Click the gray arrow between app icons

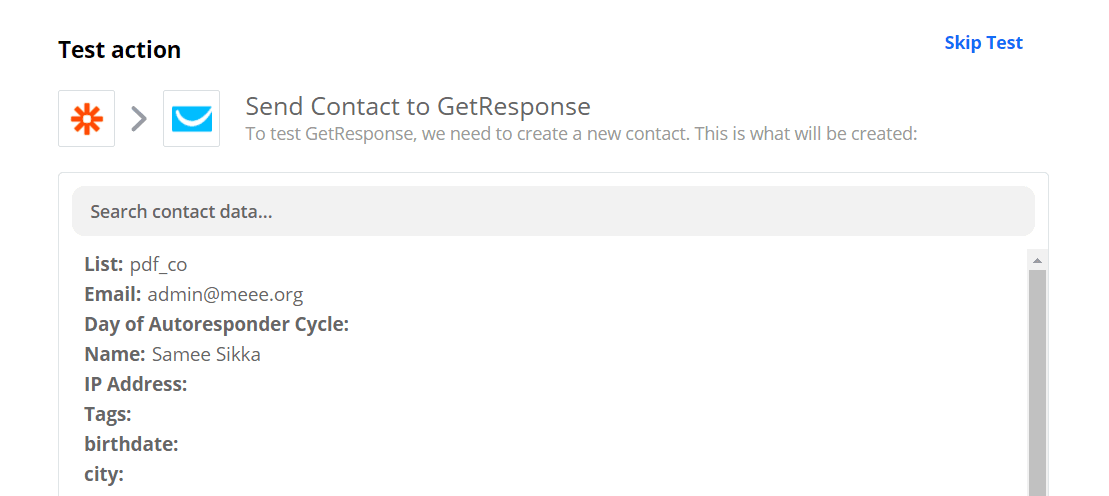[139, 119]
